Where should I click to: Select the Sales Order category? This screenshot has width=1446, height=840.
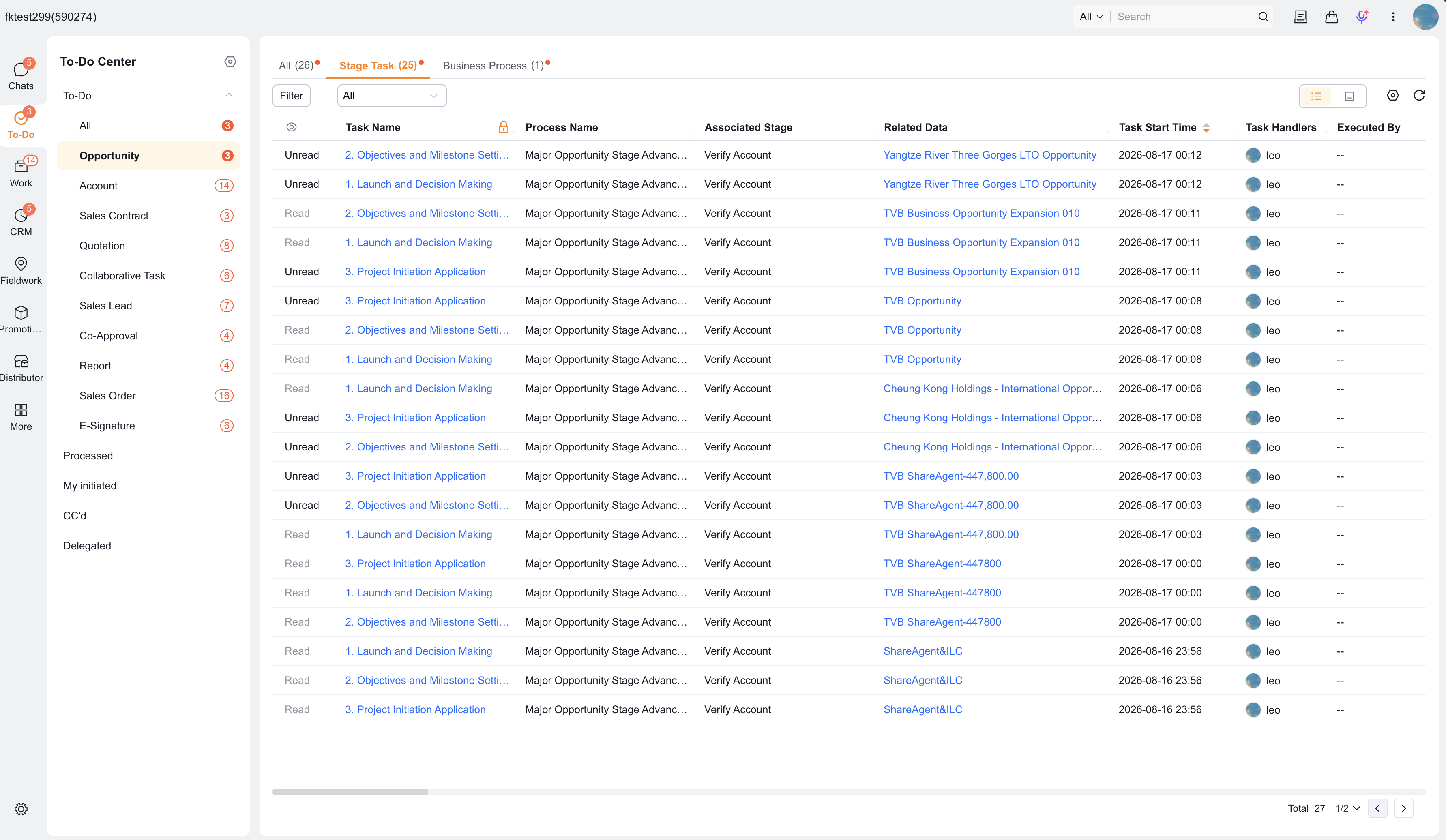[149, 396]
